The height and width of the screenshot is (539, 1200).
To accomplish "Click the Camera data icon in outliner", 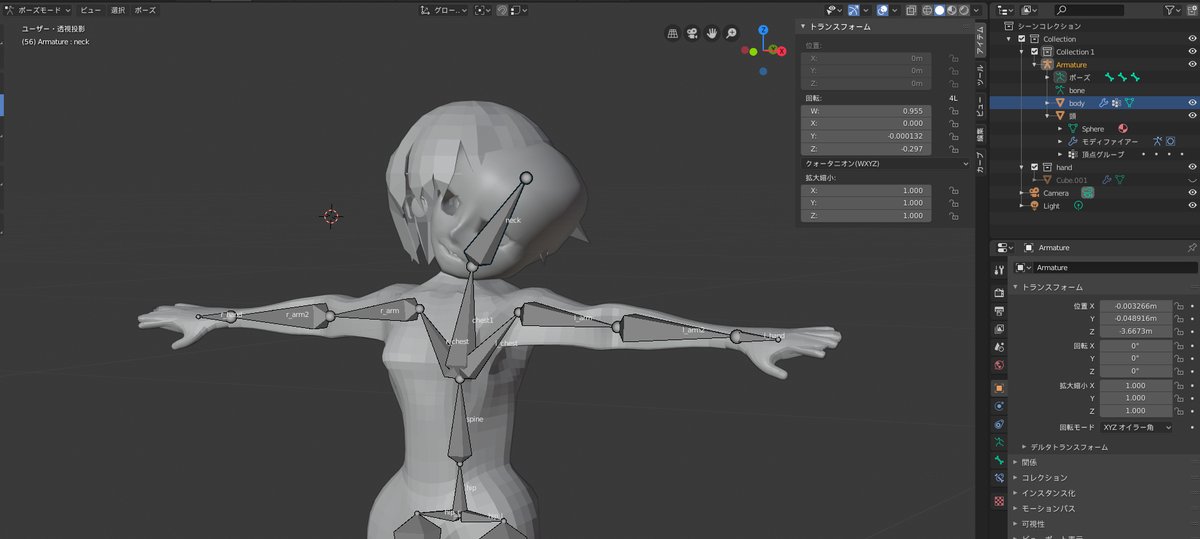I will pos(1087,192).
